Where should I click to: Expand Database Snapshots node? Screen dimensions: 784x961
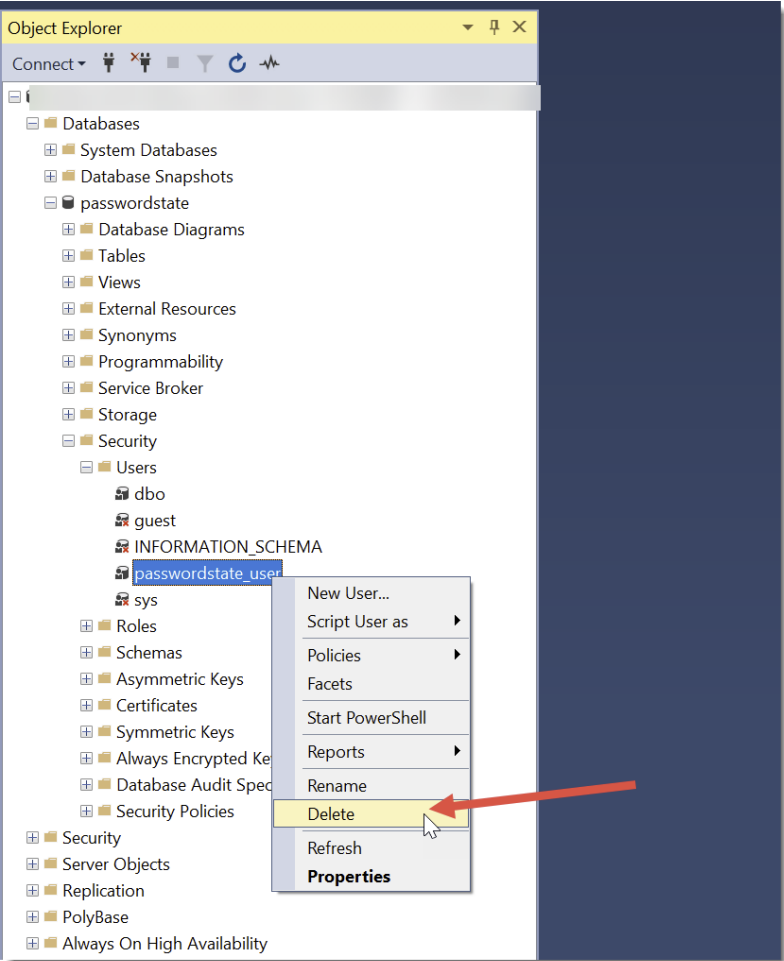[50, 177]
